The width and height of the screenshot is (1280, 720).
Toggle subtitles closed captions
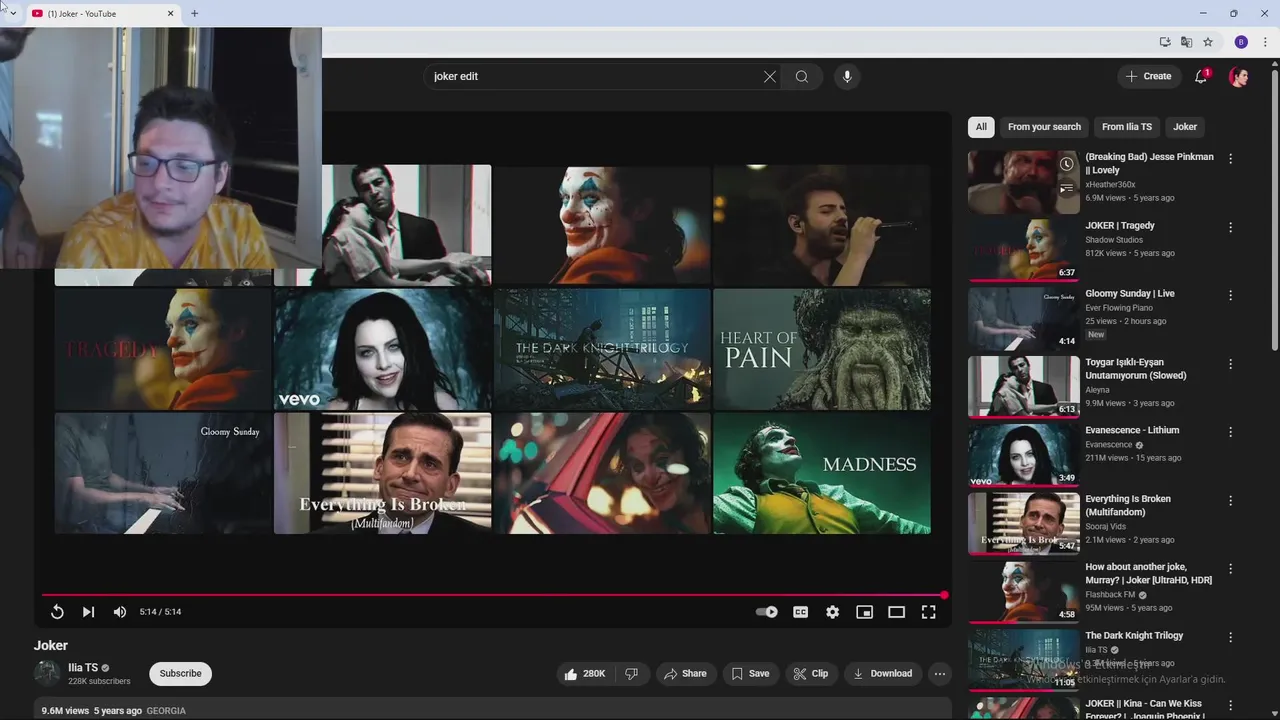click(x=800, y=612)
